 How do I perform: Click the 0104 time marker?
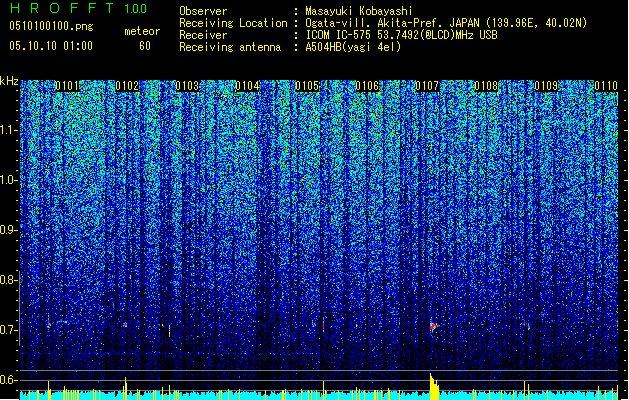(x=247, y=86)
